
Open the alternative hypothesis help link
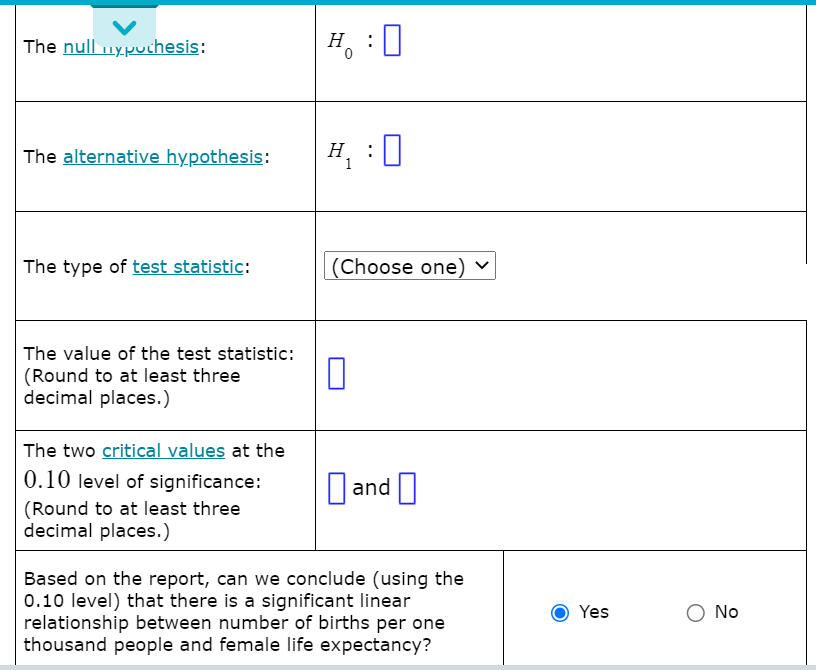(x=162, y=156)
